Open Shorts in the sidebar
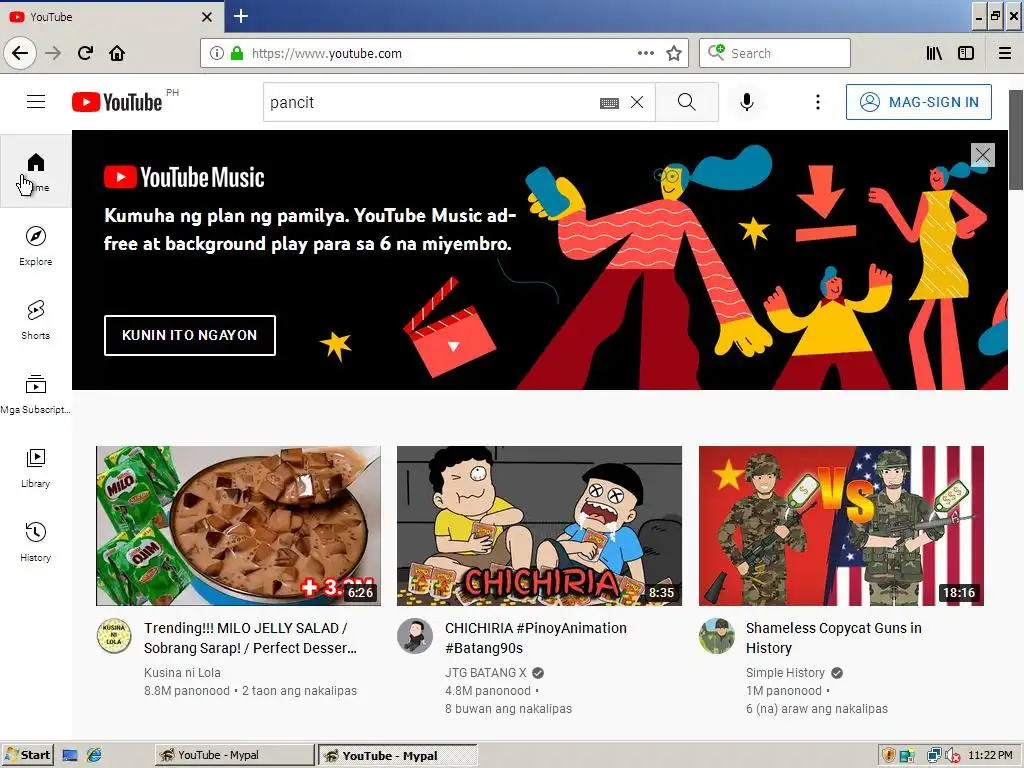Image resolution: width=1024 pixels, height=768 pixels. coord(36,319)
